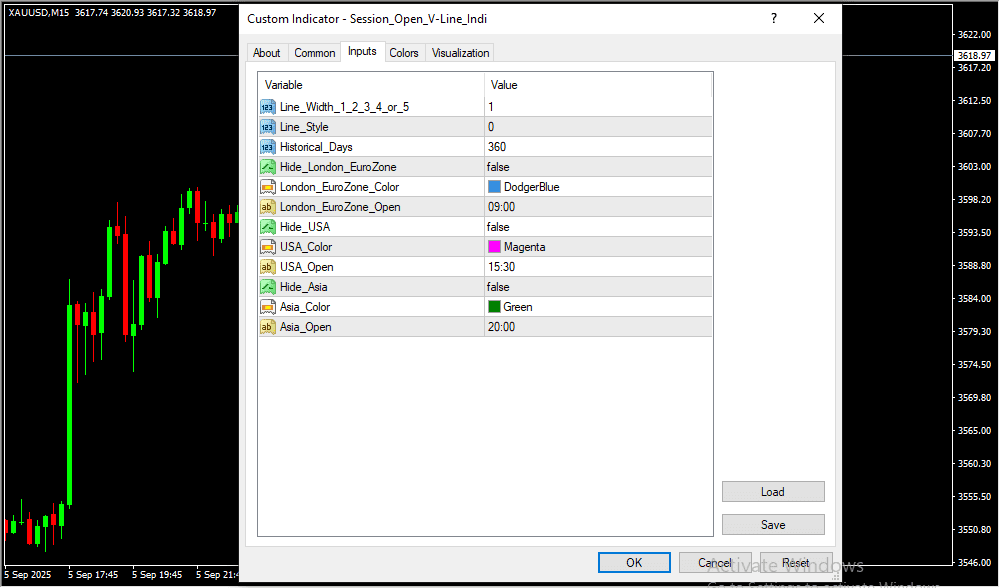Click the London_EuroZone_Open string icon
Image resolution: width=1000 pixels, height=588 pixels.
(268, 207)
